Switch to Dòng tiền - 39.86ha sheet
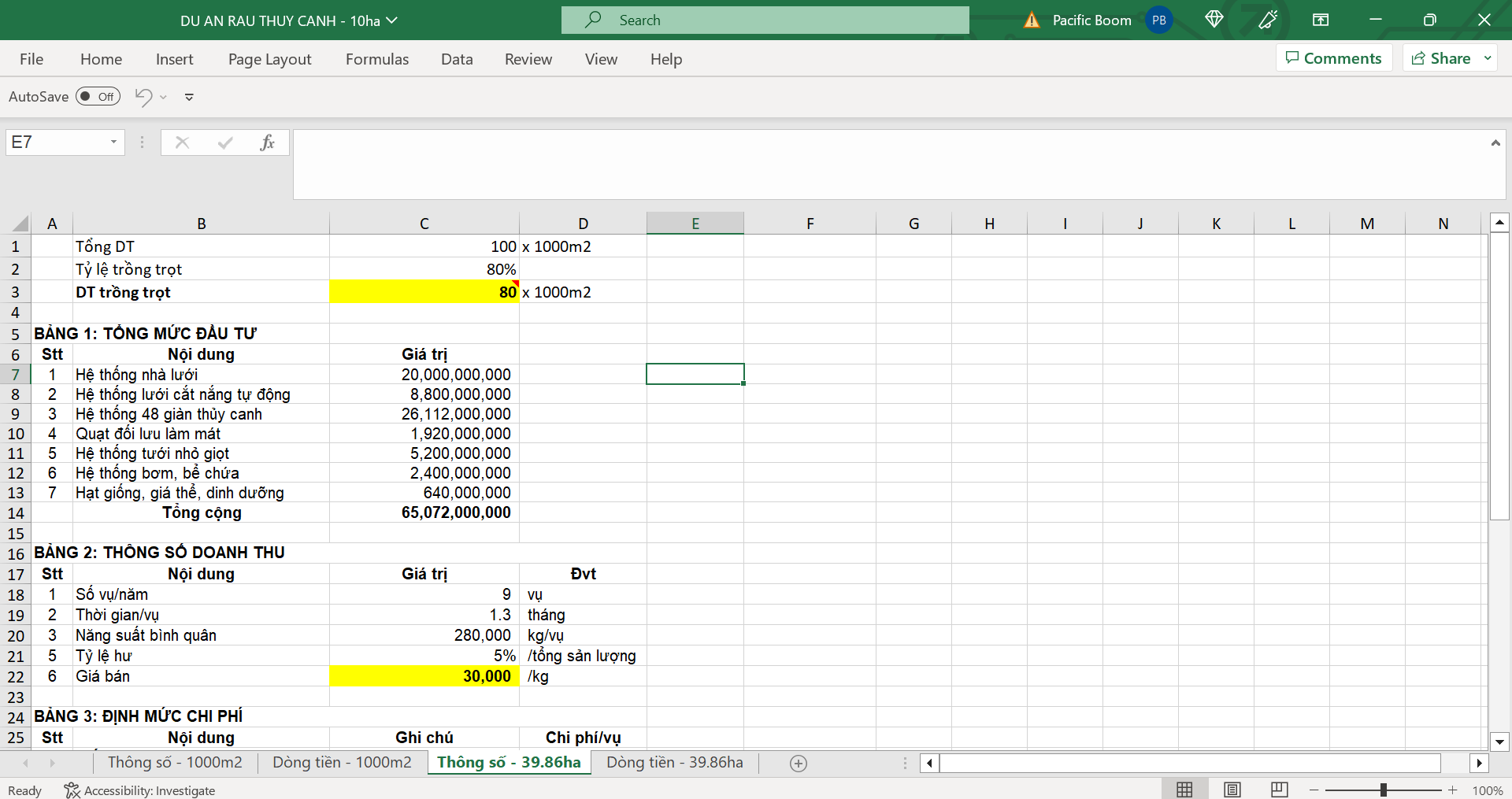This screenshot has width=1512, height=799. click(674, 762)
